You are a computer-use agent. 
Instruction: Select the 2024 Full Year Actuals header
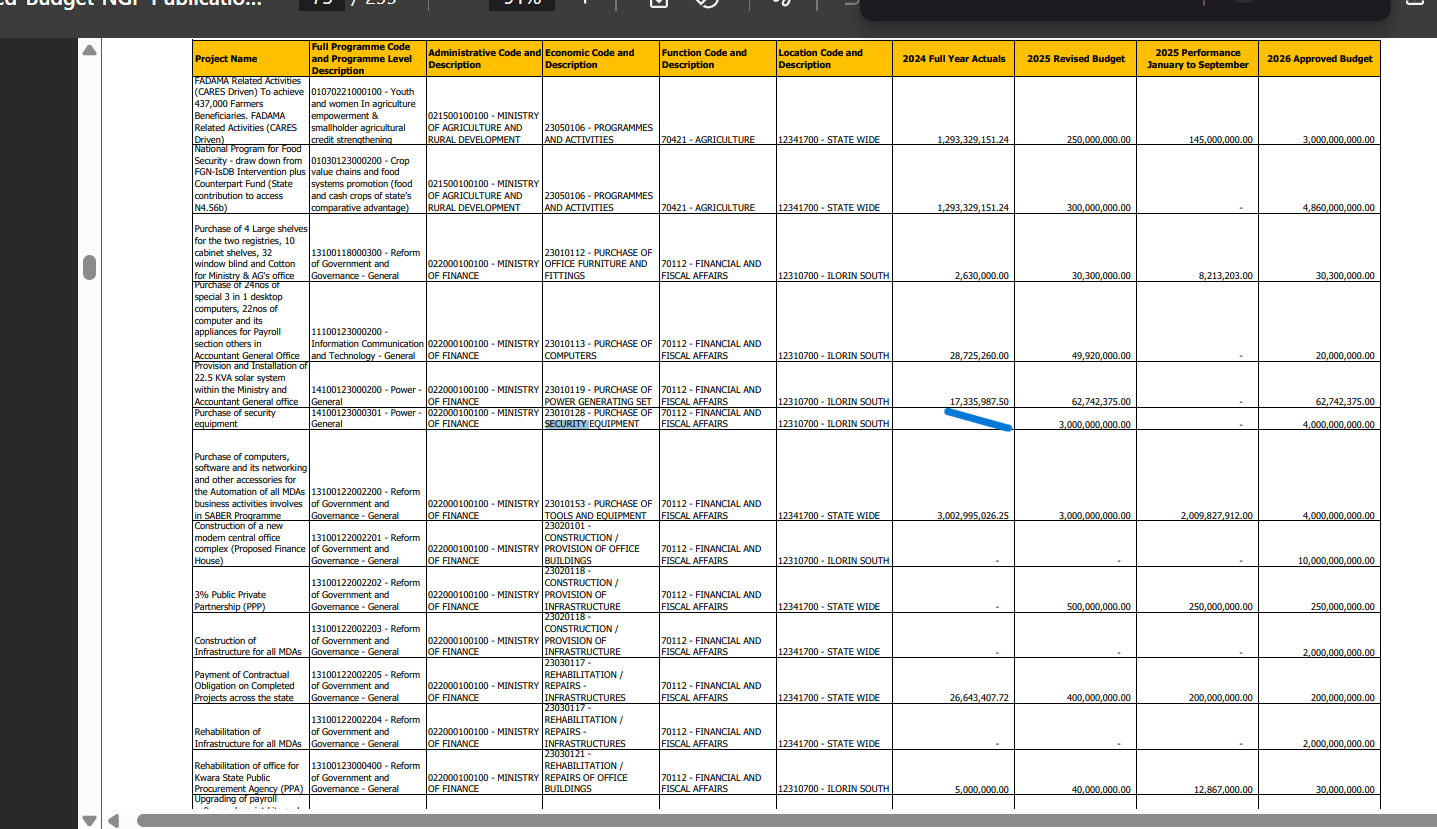point(953,59)
